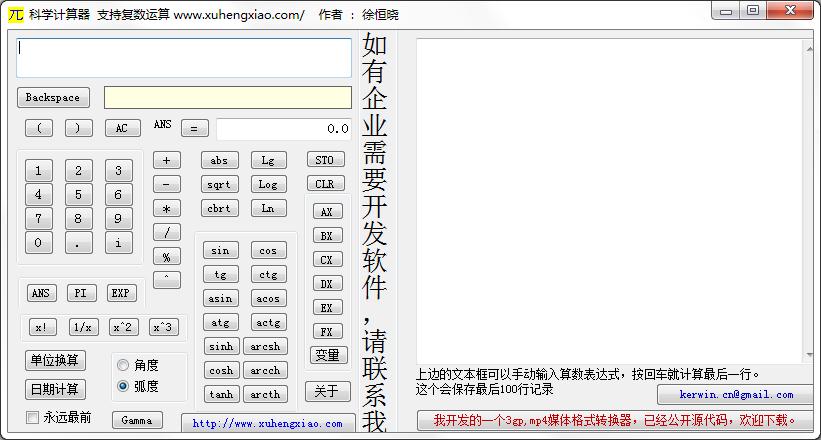Click the sqrt function button

point(219,185)
